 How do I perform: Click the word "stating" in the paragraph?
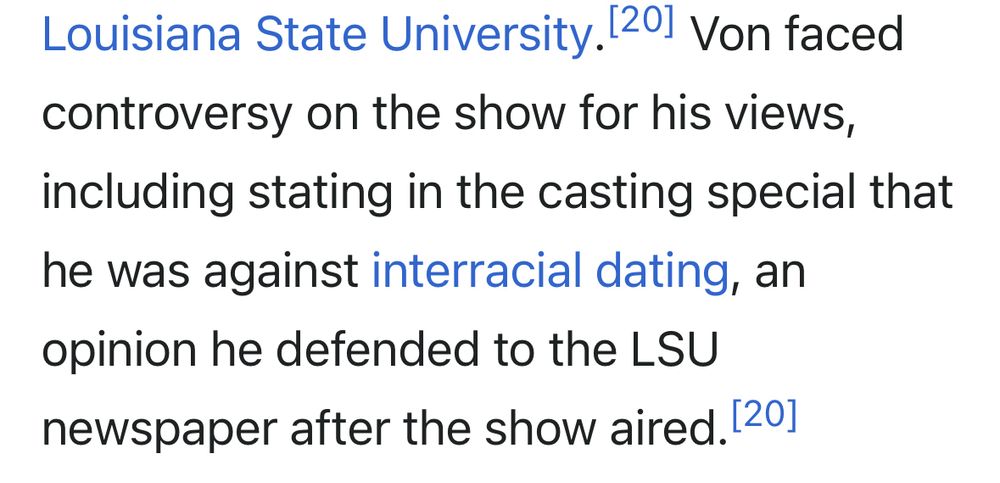click(320, 193)
